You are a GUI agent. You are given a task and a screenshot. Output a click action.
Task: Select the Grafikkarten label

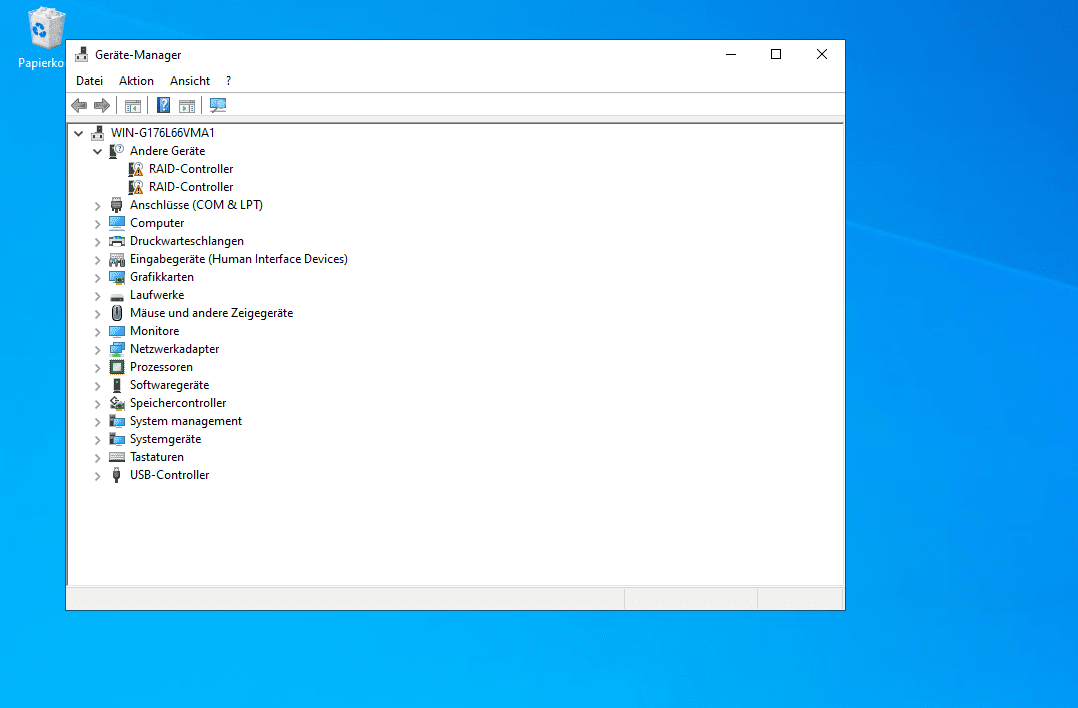[x=162, y=277]
